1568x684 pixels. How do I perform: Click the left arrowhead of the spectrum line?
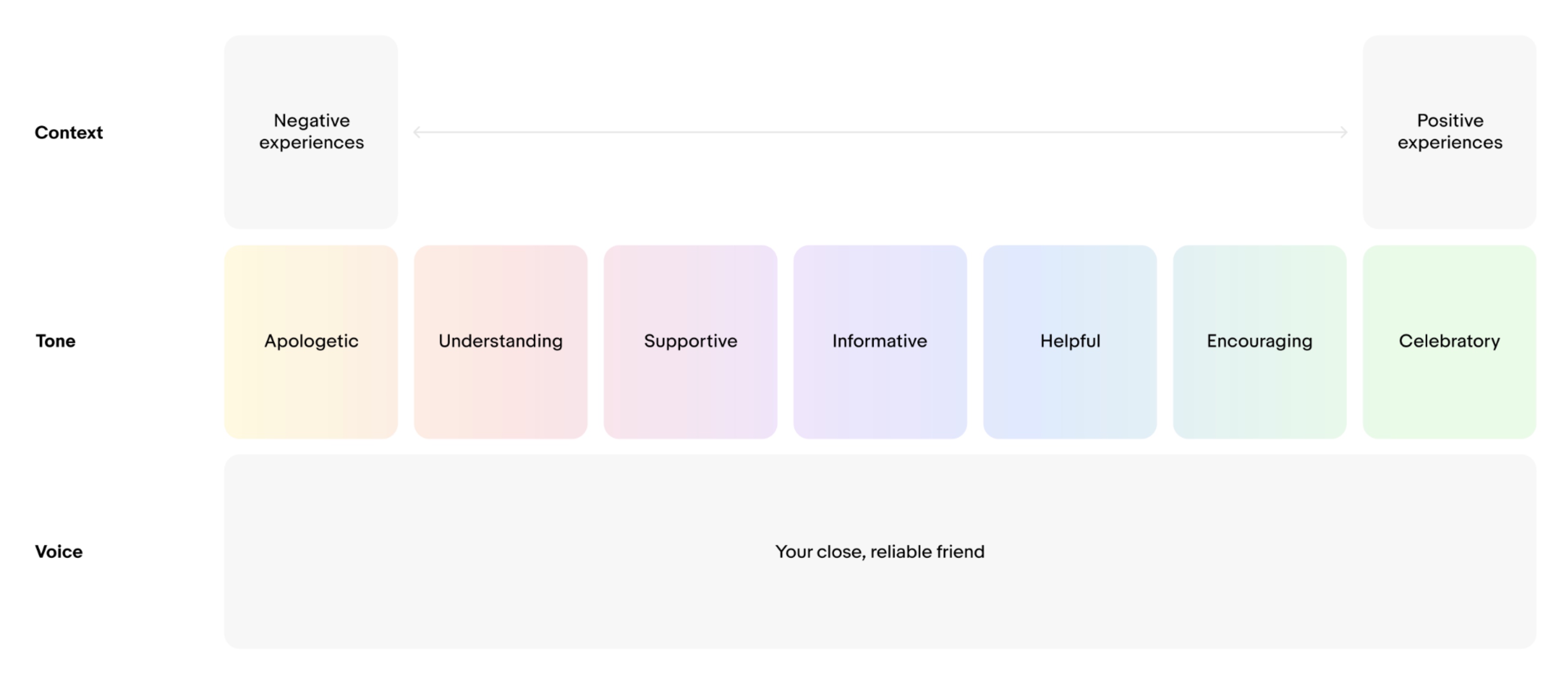click(417, 132)
